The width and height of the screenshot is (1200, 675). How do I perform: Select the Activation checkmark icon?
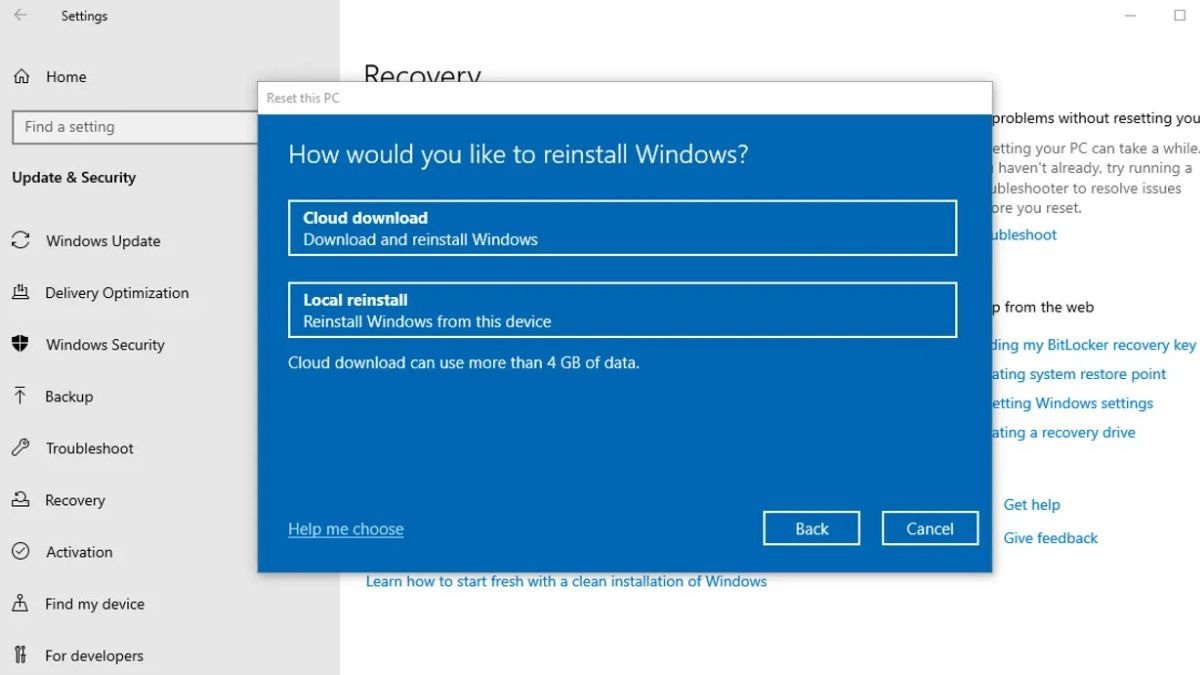click(x=22, y=552)
